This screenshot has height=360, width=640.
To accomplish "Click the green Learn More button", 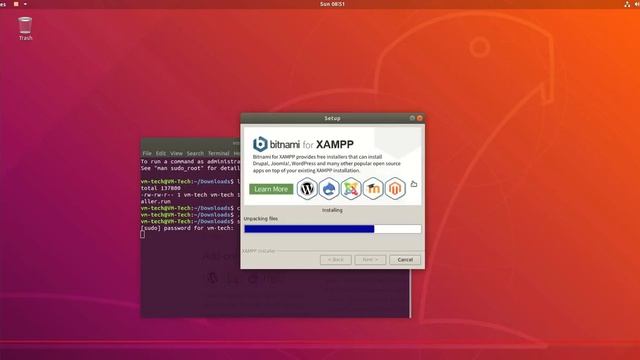I will tap(271, 189).
